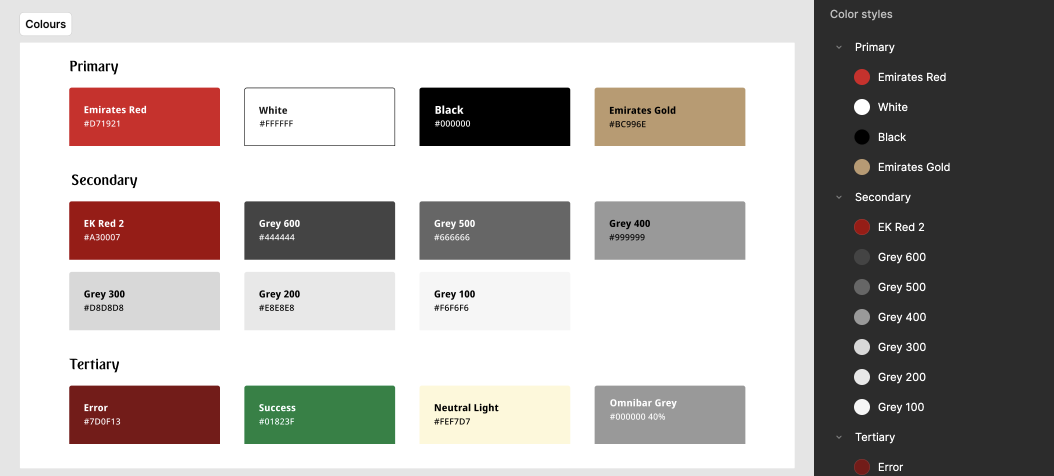
Task: Select the Grey 600 #444444 card
Action: [319, 231]
